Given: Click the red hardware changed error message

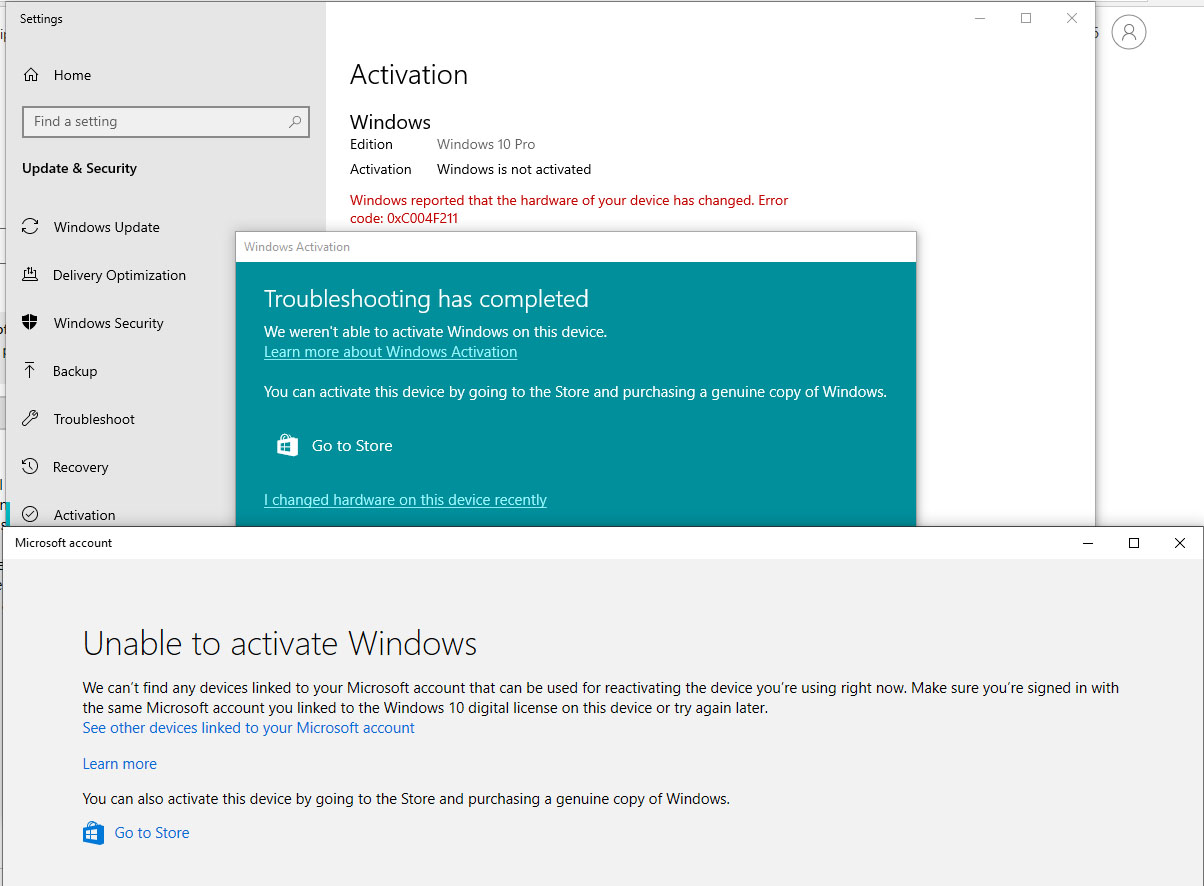Looking at the screenshot, I should [x=569, y=209].
